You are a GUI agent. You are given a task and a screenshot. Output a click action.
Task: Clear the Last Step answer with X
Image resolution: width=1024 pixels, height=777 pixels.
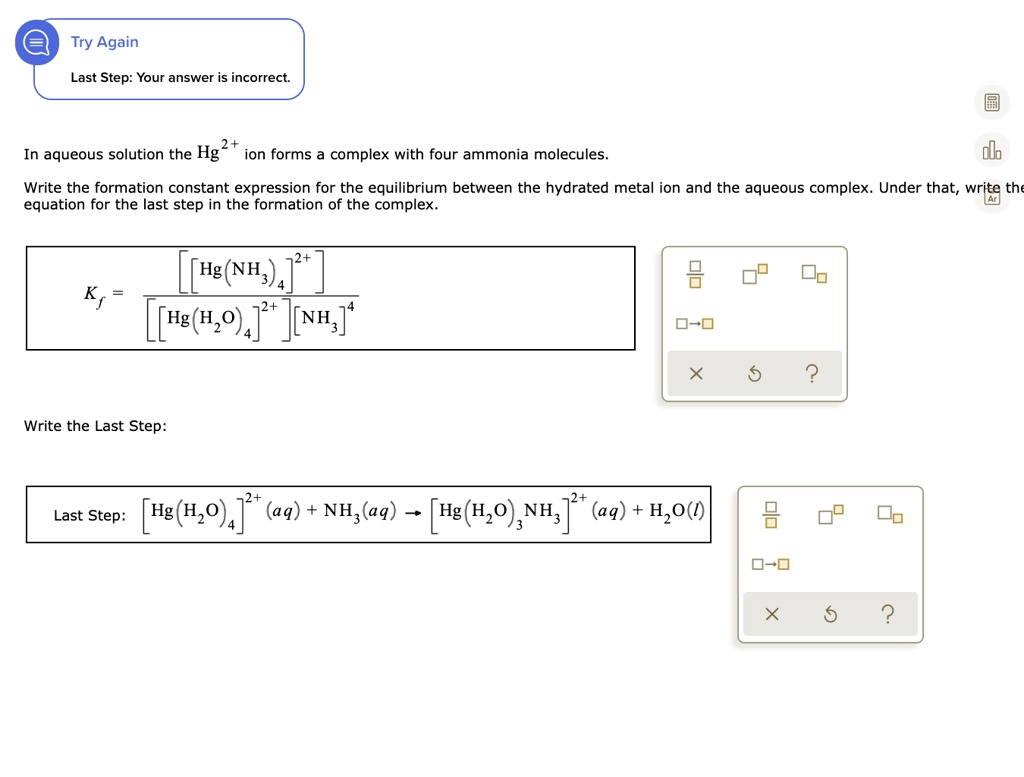[774, 614]
